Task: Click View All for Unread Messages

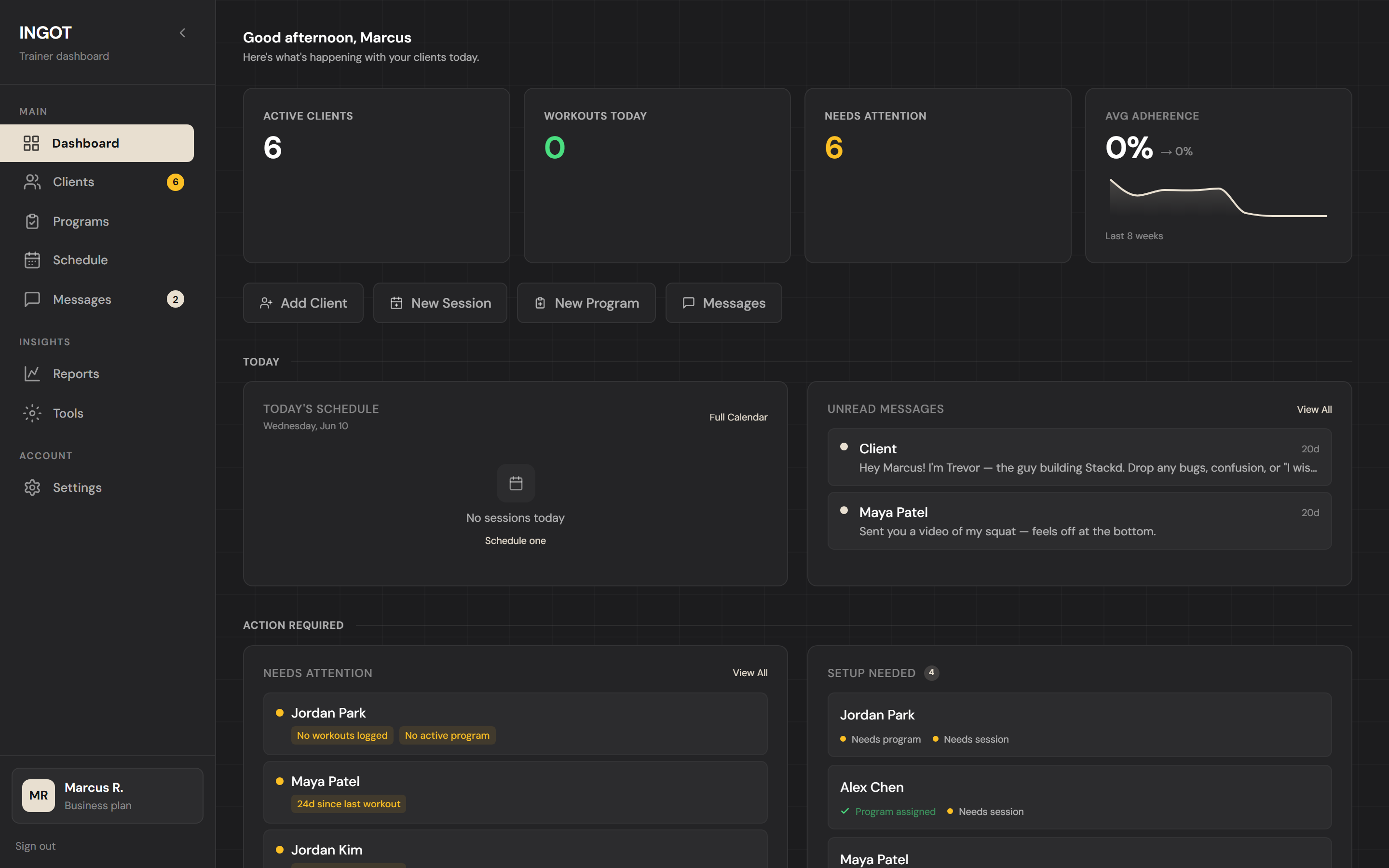Action: click(x=1314, y=409)
